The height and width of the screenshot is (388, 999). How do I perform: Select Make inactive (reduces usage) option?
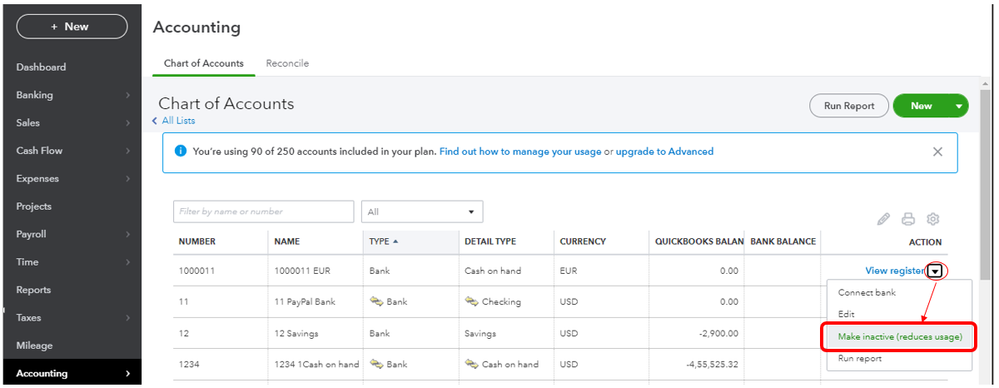point(900,336)
